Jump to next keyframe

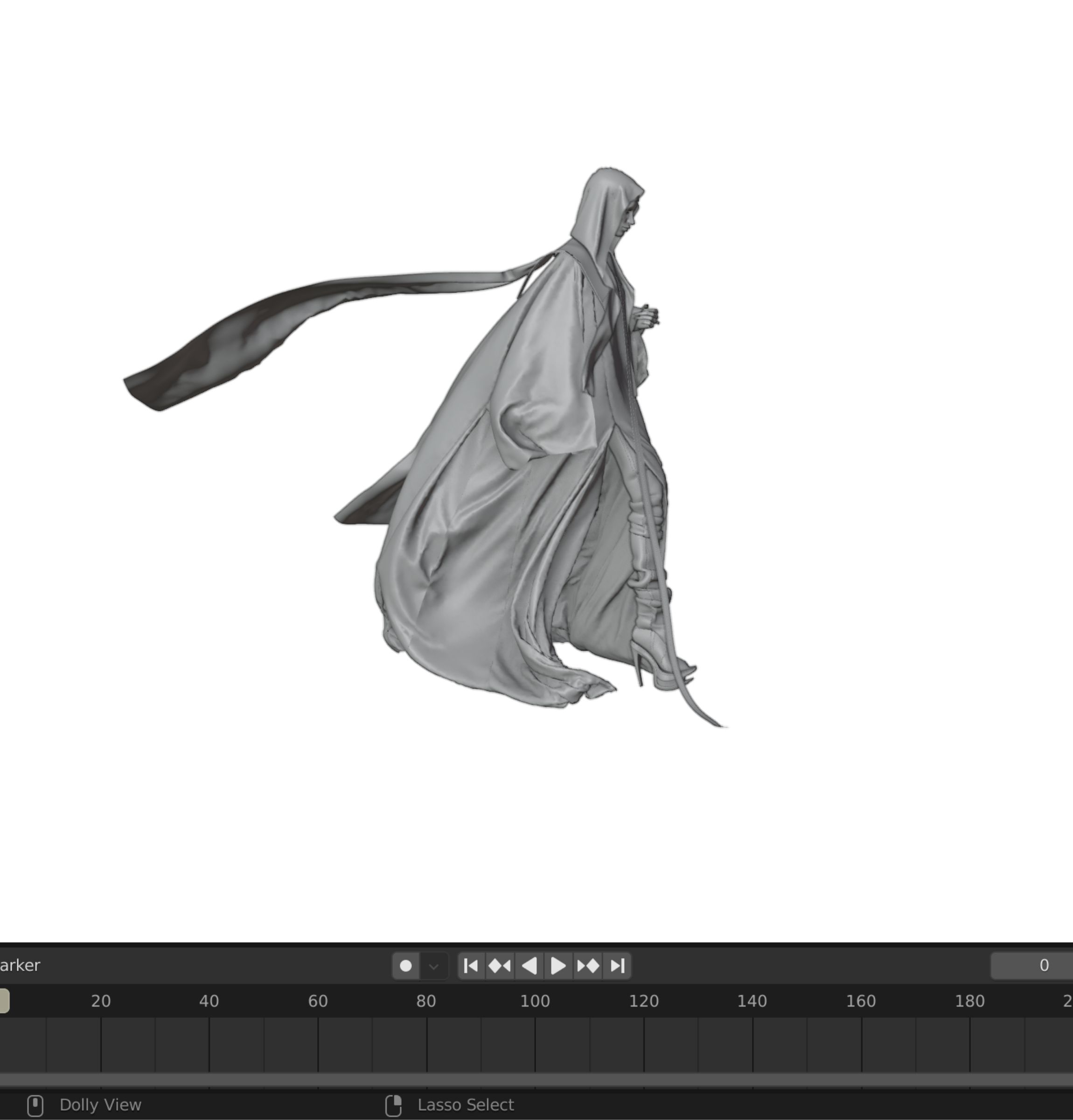[588, 966]
